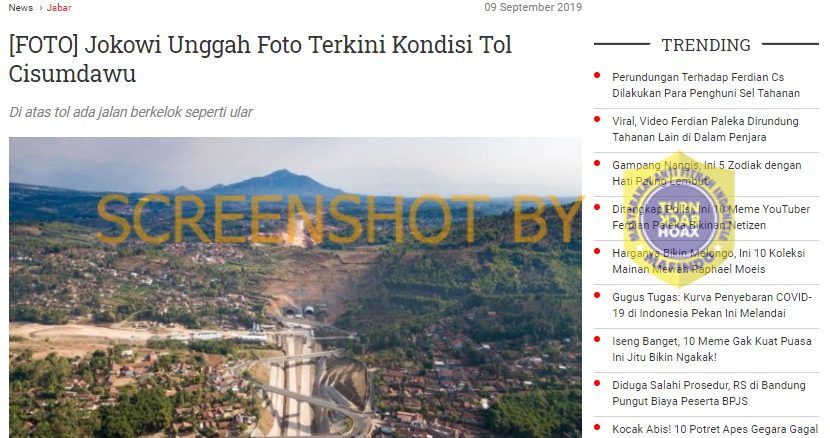Click the red bullet beside Gugus Tugas story
The width and height of the screenshot is (830, 438).
597,295
